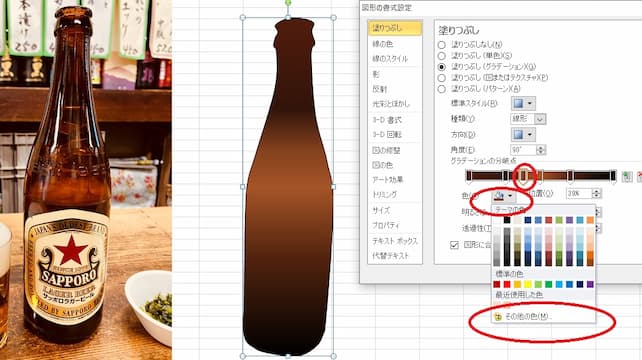Pick purple theme color in top row
642x360 pixels.
tap(570, 220)
